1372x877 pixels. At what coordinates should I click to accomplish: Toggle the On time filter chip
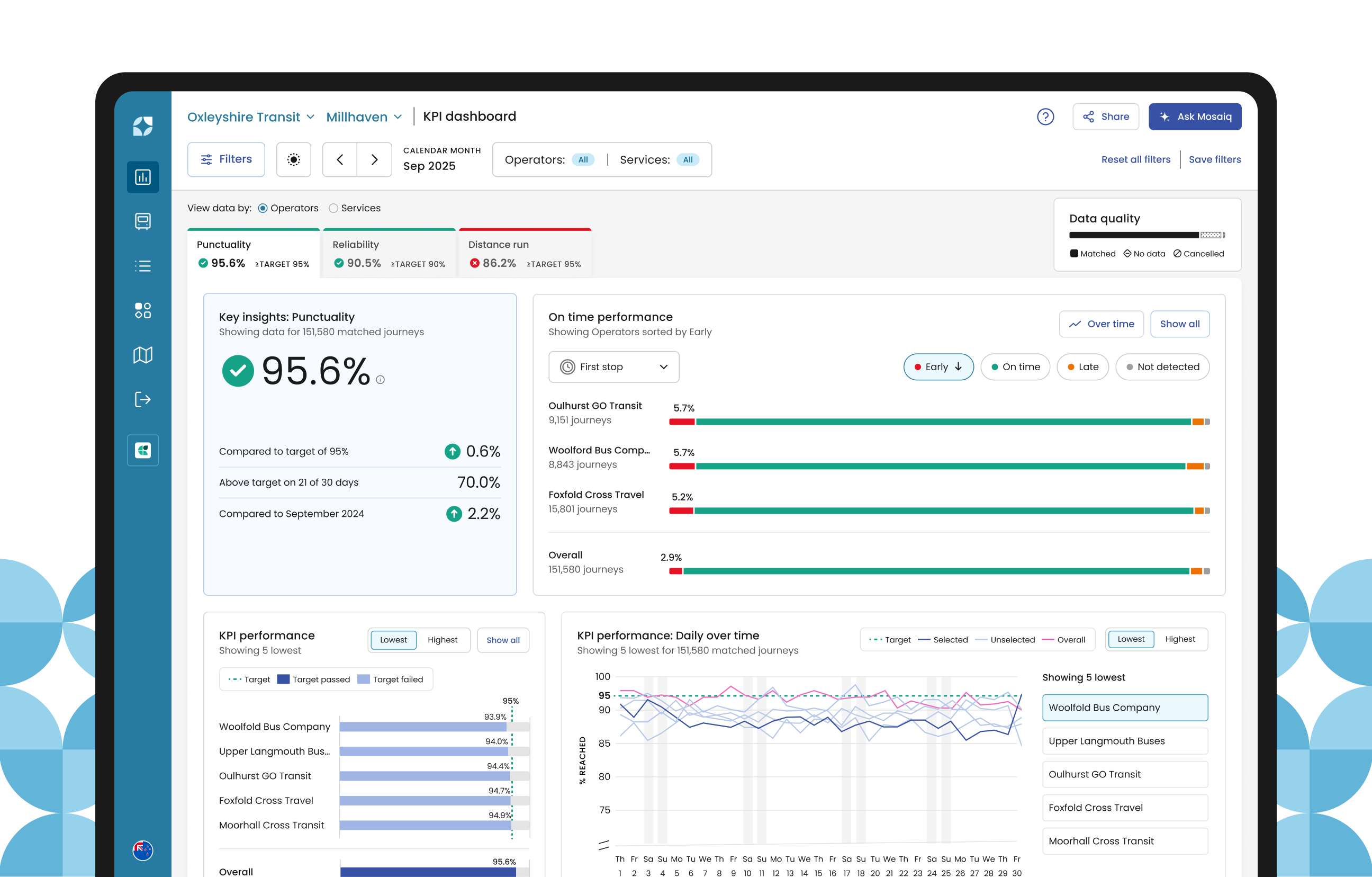pos(1015,366)
